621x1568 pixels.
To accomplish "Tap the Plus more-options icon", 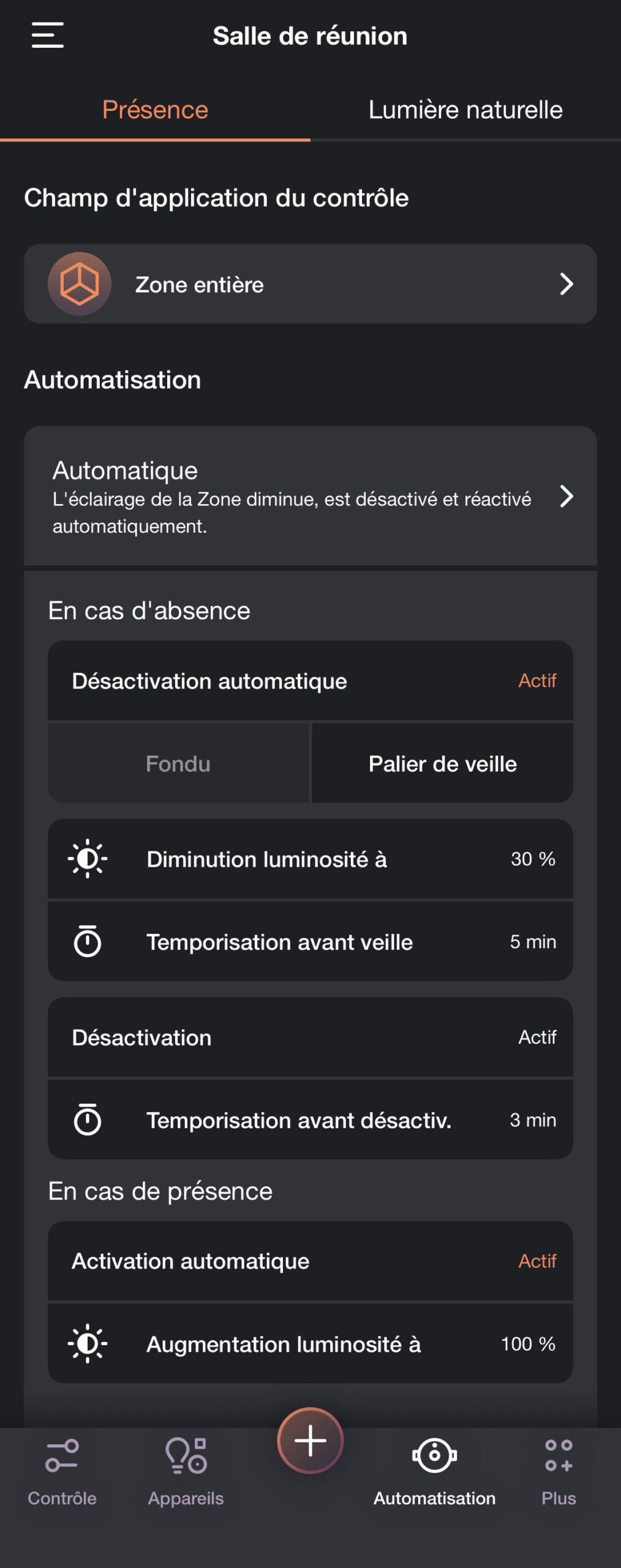I will click(x=559, y=1455).
